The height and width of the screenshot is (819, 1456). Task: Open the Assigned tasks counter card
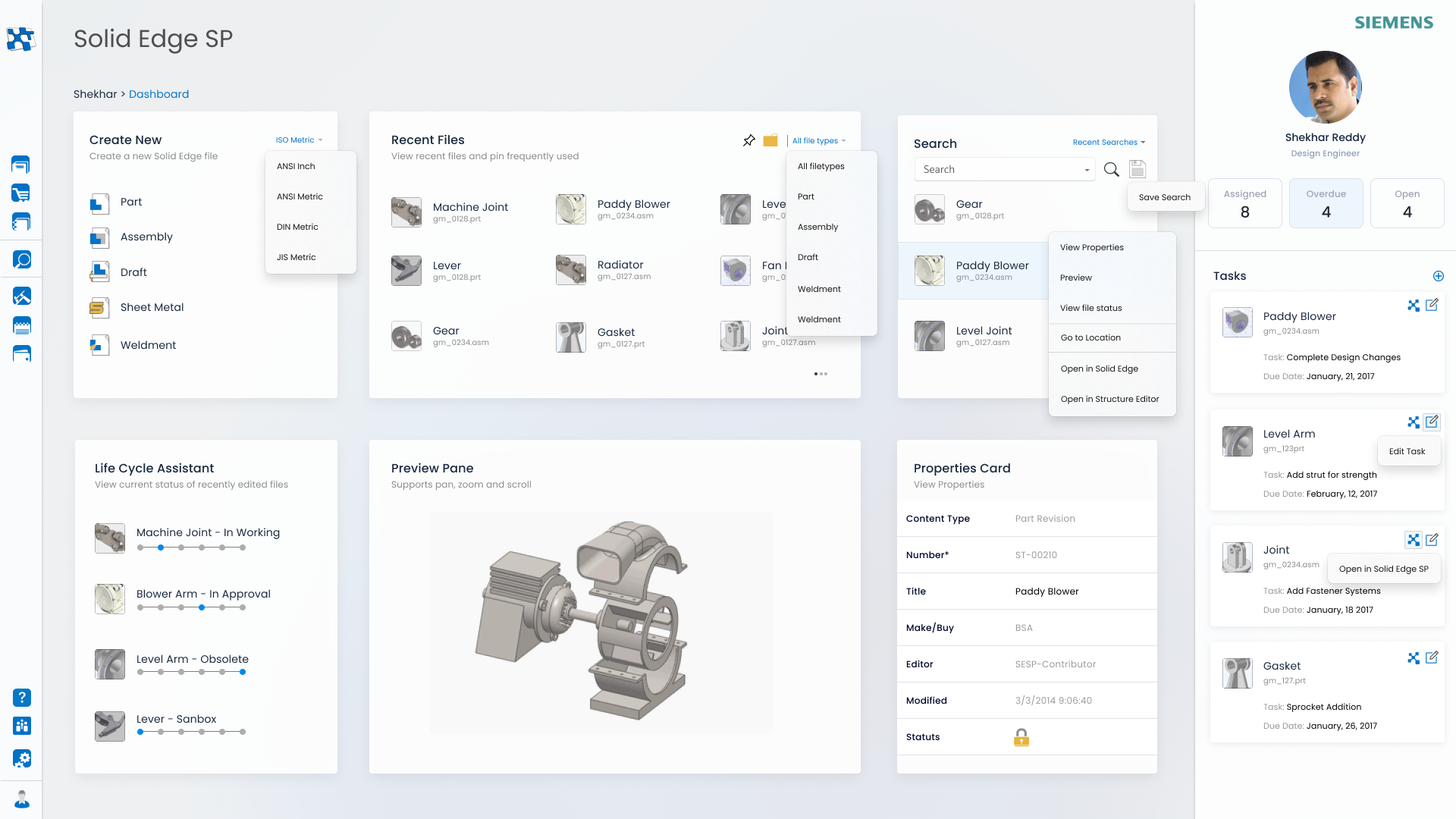coord(1245,203)
